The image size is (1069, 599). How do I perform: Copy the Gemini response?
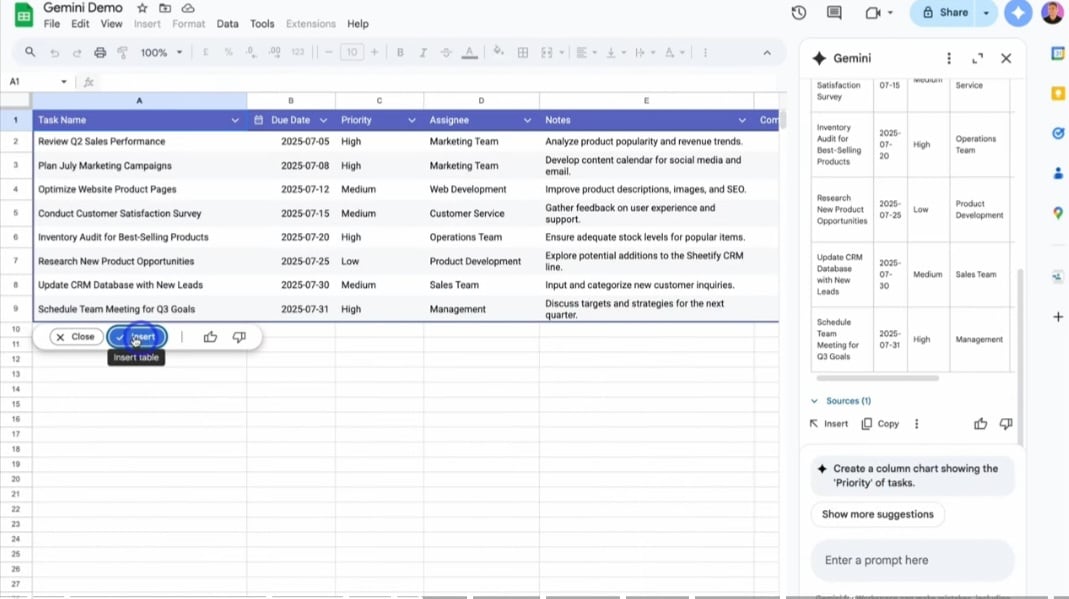coord(880,424)
